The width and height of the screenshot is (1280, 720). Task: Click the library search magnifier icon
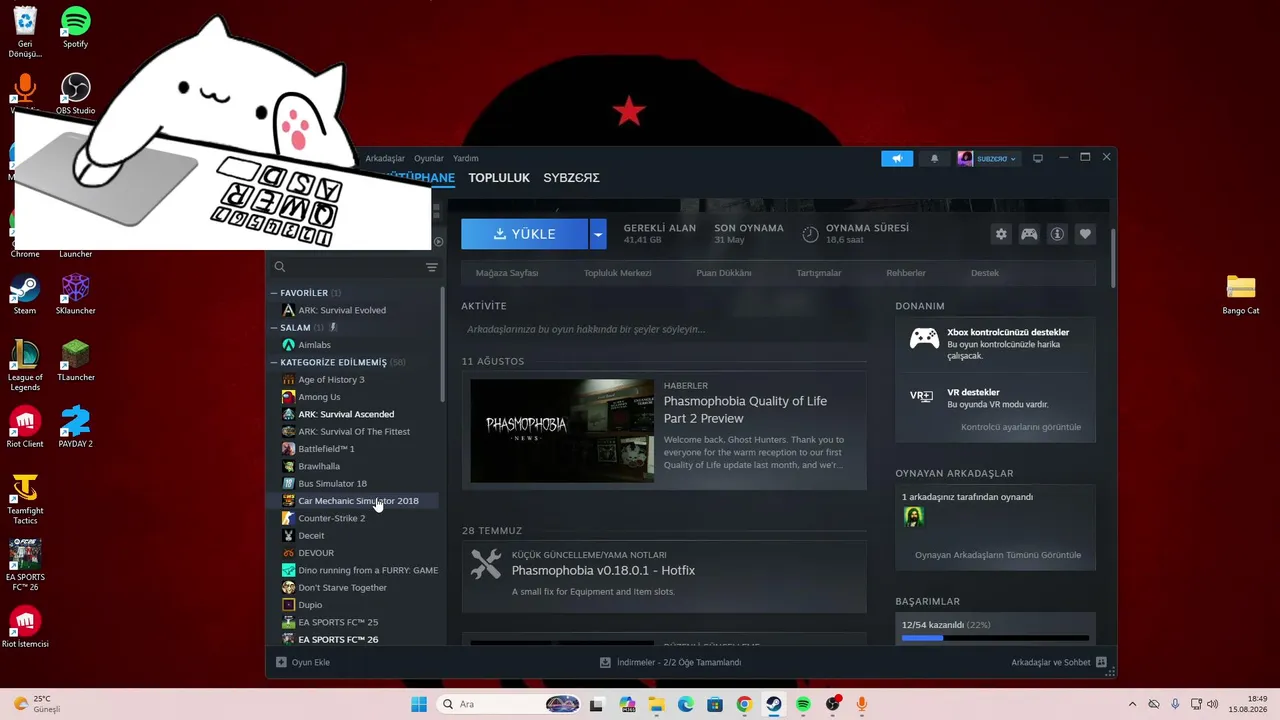coord(280,267)
